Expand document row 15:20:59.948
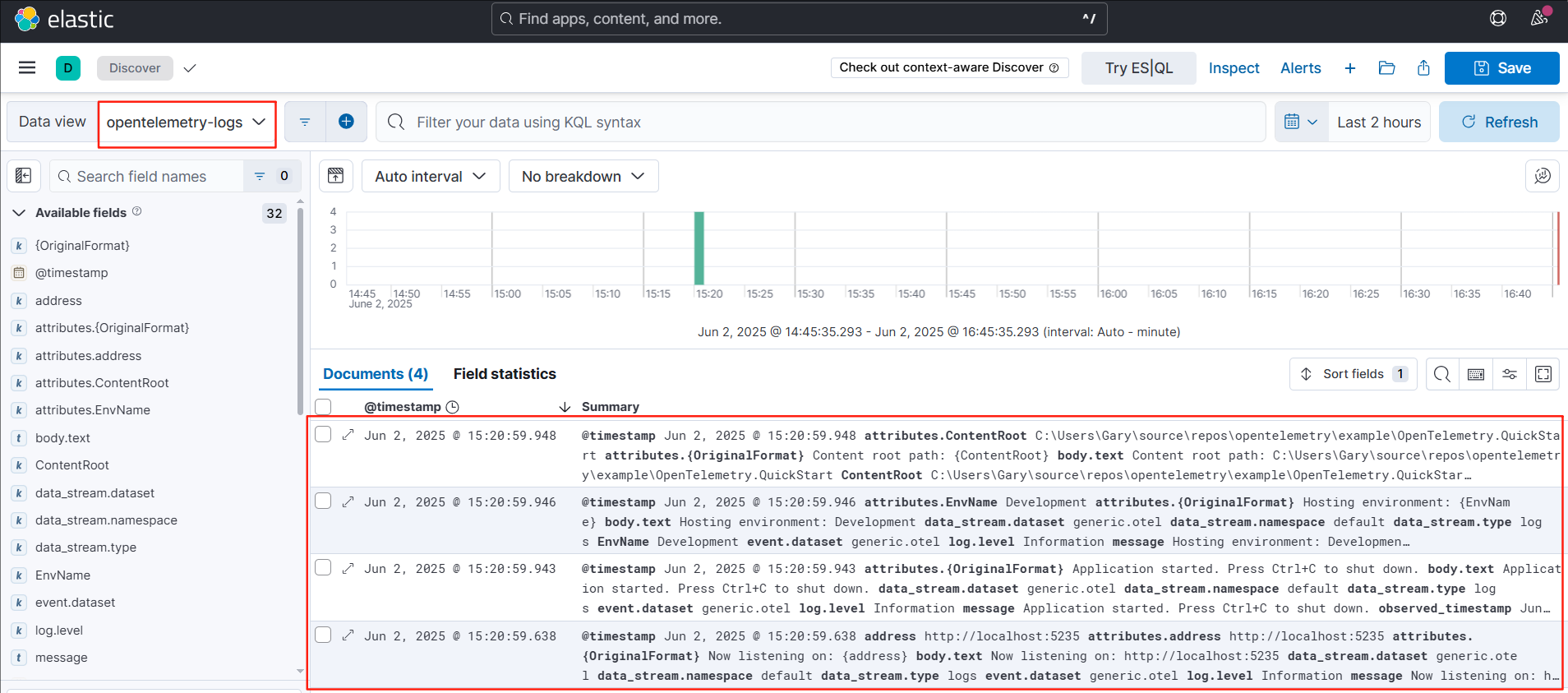1568x693 pixels. coord(348,435)
